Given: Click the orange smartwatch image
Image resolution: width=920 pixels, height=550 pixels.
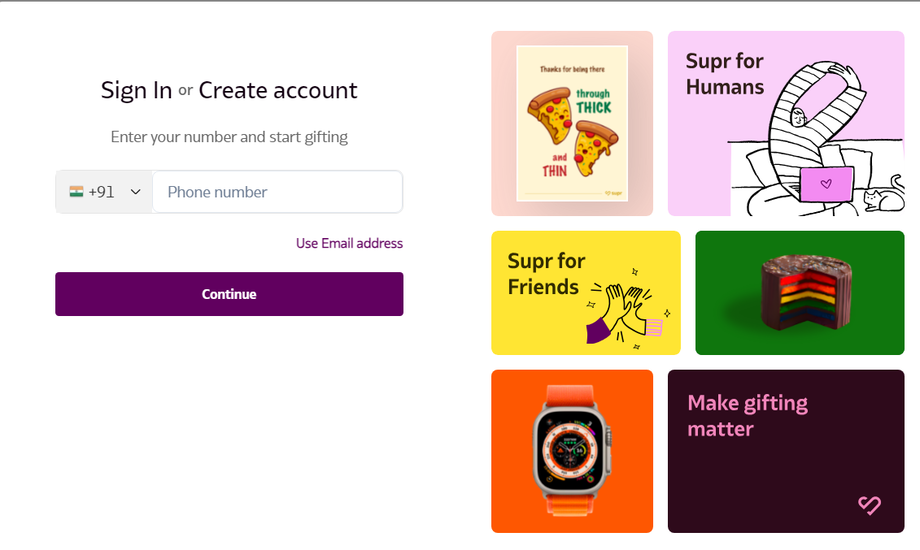Looking at the screenshot, I should click(572, 451).
